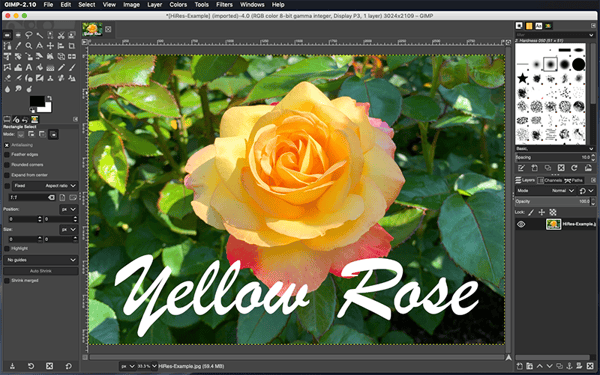Select the Eraser tool

pos(7,78)
